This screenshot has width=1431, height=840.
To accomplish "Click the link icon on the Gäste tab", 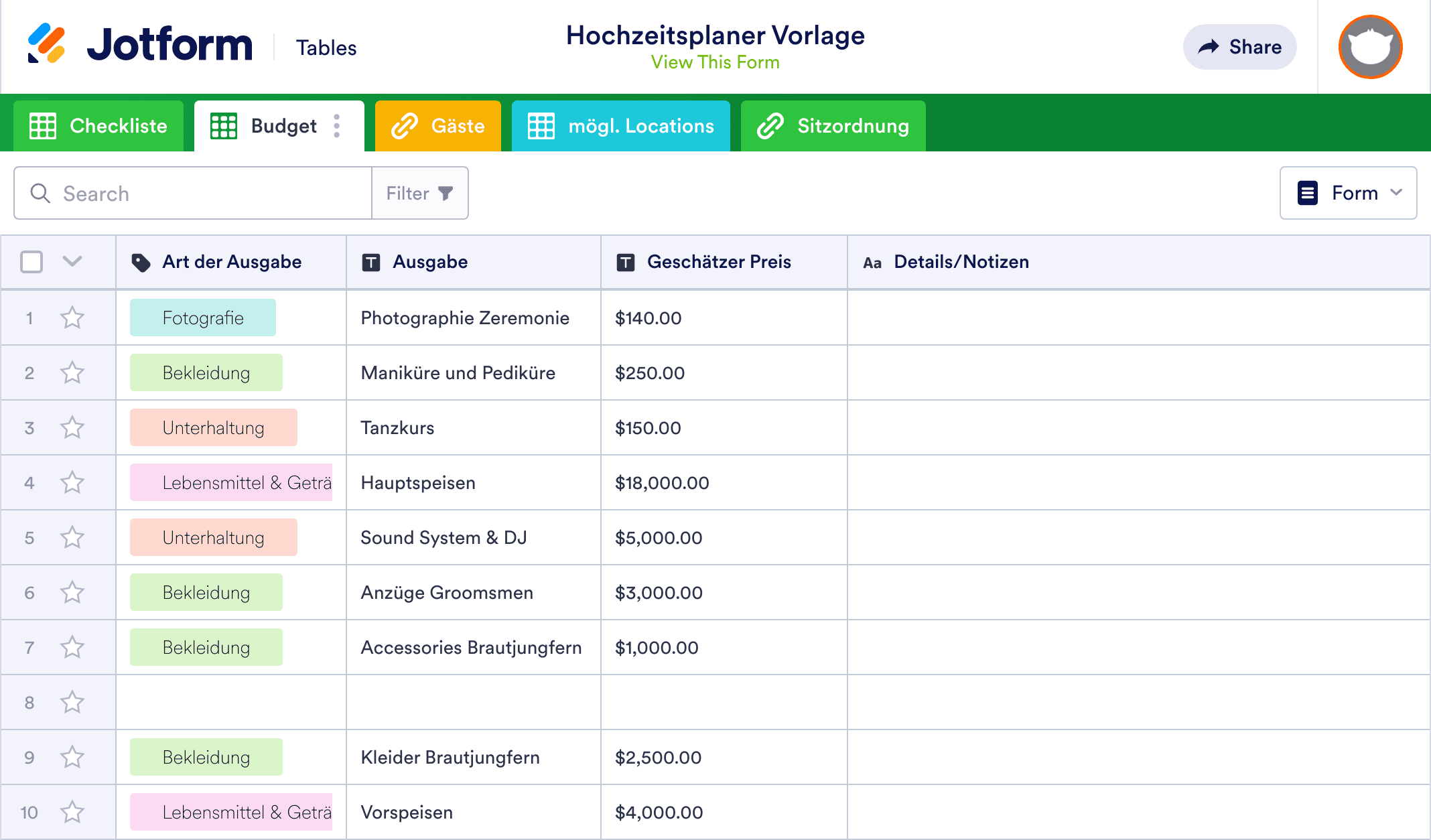I will [405, 125].
